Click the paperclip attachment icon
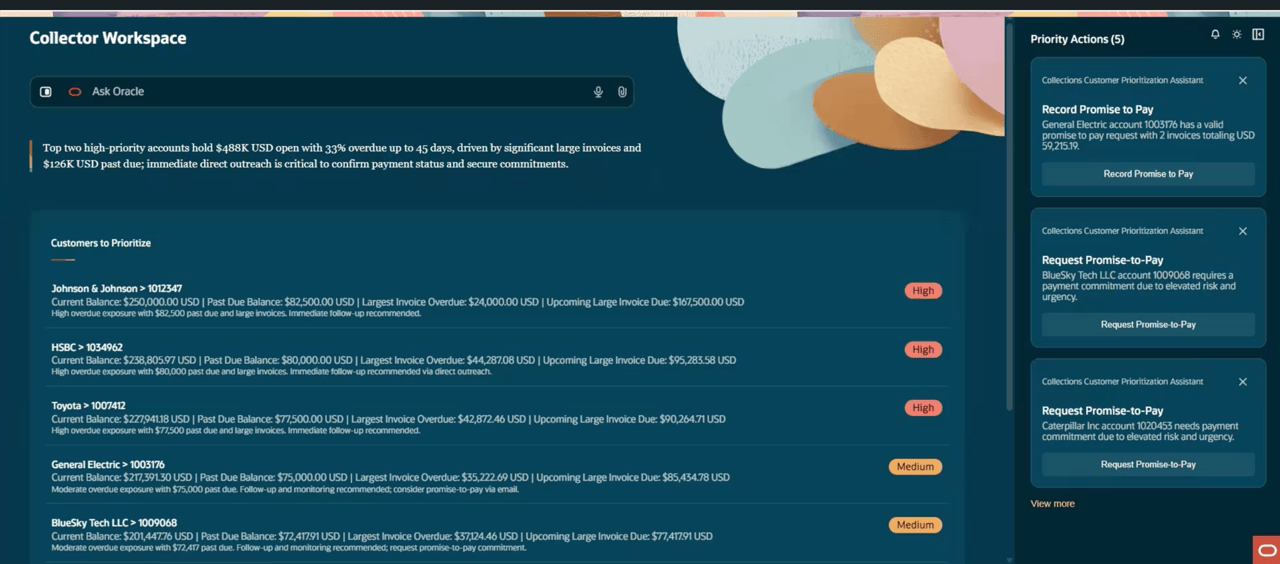This screenshot has width=1280, height=564. tap(622, 92)
